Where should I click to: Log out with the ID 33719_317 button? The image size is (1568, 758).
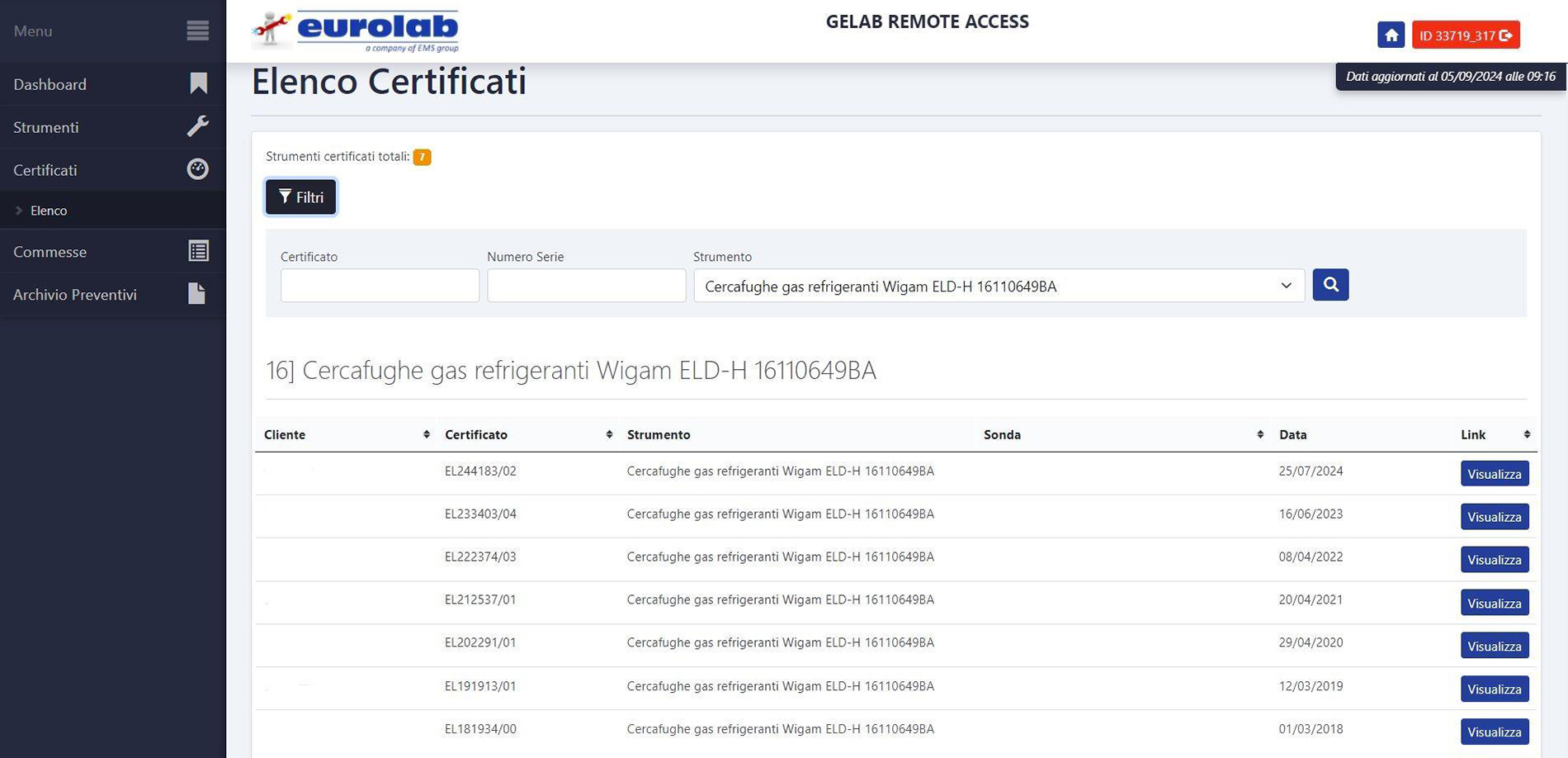(x=1466, y=36)
